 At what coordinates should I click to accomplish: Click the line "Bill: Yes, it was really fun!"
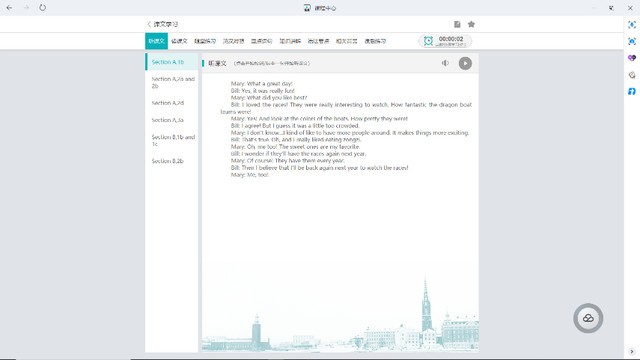point(262,91)
